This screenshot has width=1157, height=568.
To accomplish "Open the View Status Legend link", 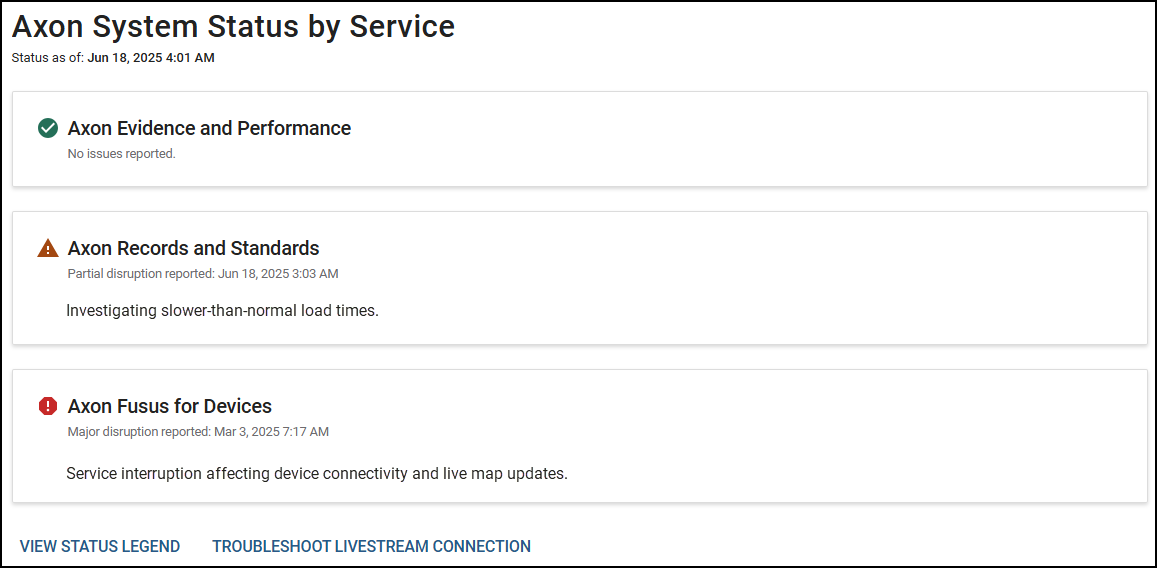I will click(x=100, y=546).
